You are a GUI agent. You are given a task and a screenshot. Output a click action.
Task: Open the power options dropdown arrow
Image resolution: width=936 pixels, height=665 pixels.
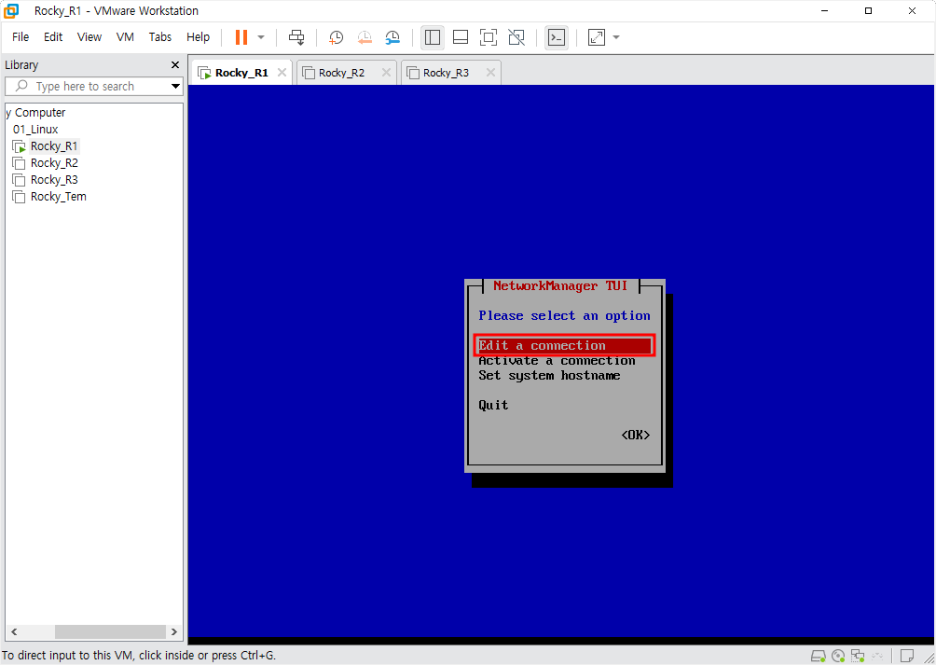pos(261,37)
